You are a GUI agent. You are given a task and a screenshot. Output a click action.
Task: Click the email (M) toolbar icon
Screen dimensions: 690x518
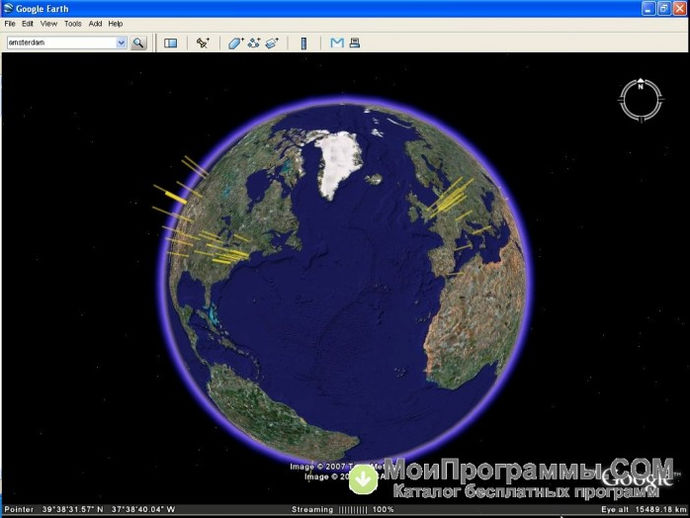tap(337, 43)
